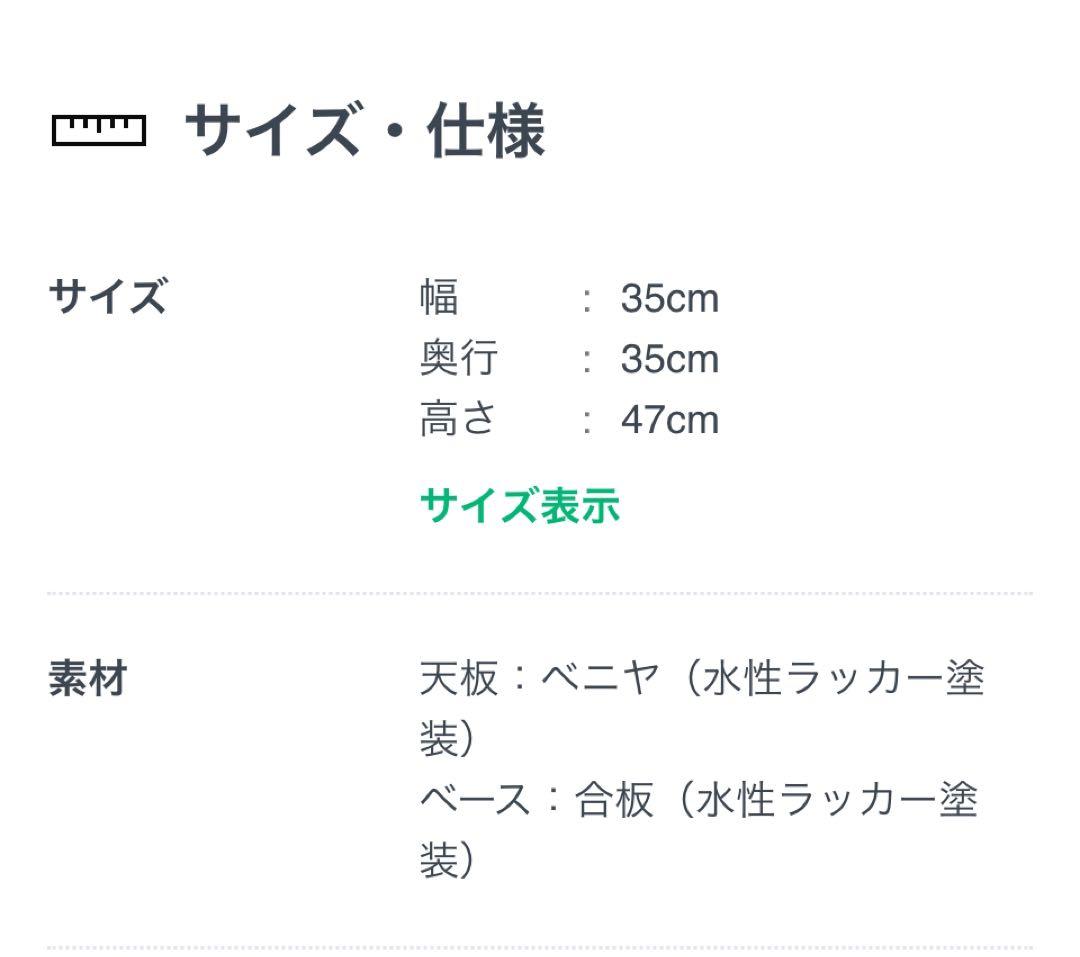Click the 35cm value beside 奥行

coord(669,359)
